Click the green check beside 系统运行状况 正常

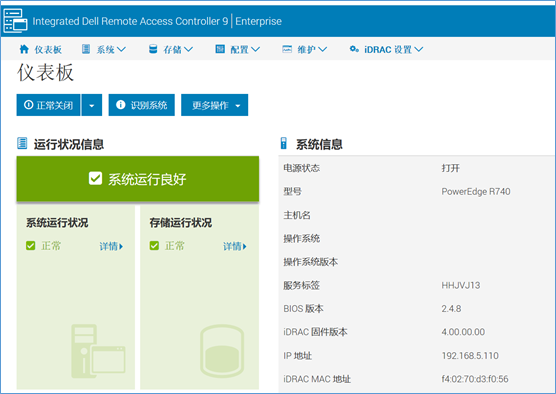(x=30, y=245)
